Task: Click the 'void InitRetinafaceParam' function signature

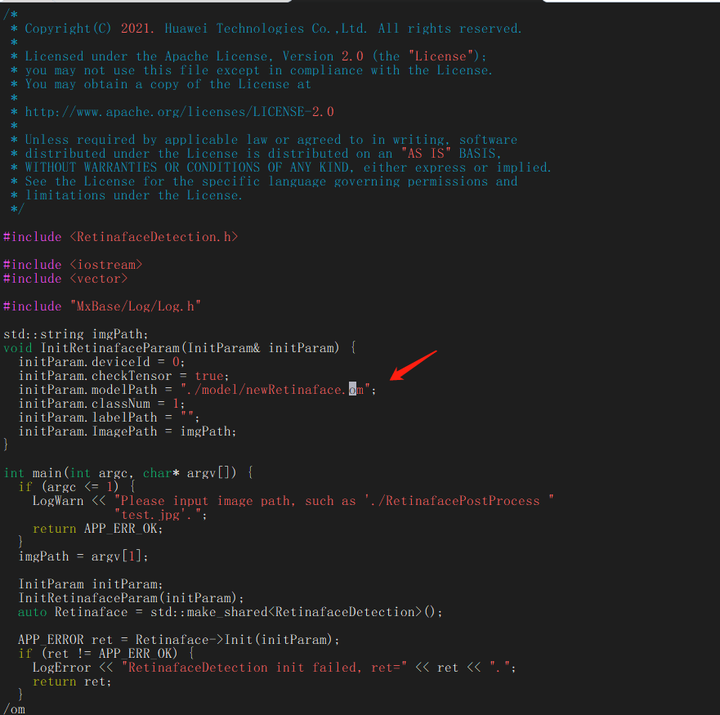Action: pos(180,348)
